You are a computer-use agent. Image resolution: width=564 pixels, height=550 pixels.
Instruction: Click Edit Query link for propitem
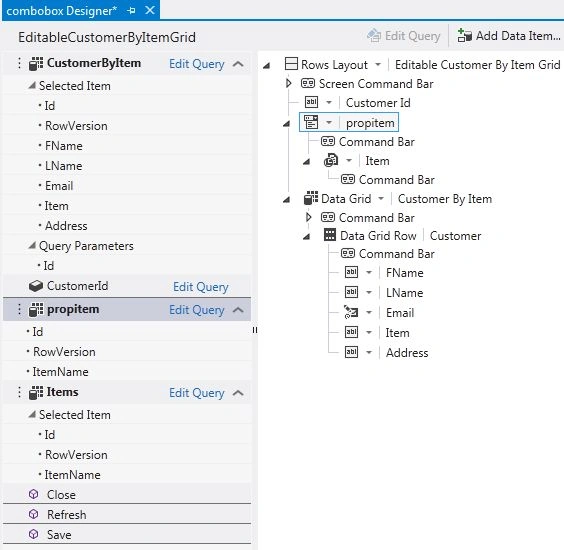coord(197,310)
